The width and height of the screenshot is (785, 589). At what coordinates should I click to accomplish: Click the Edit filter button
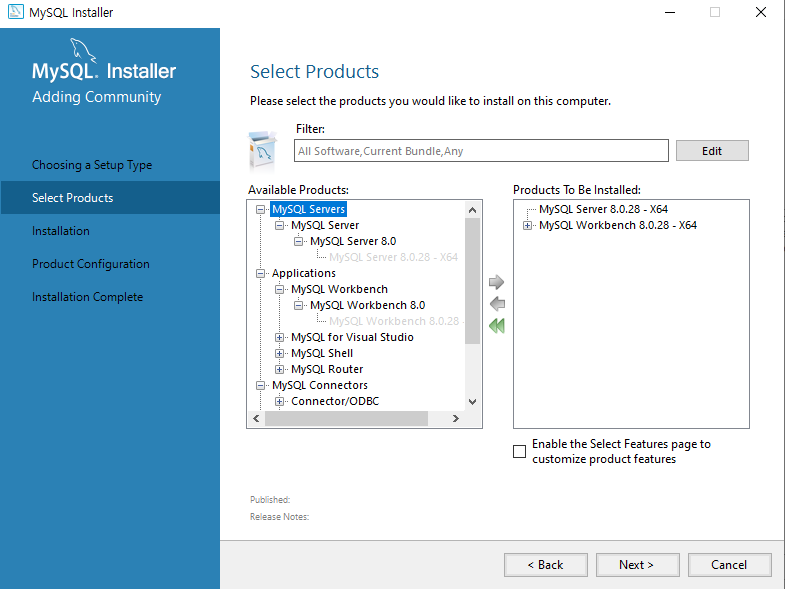pyautogui.click(x=712, y=151)
